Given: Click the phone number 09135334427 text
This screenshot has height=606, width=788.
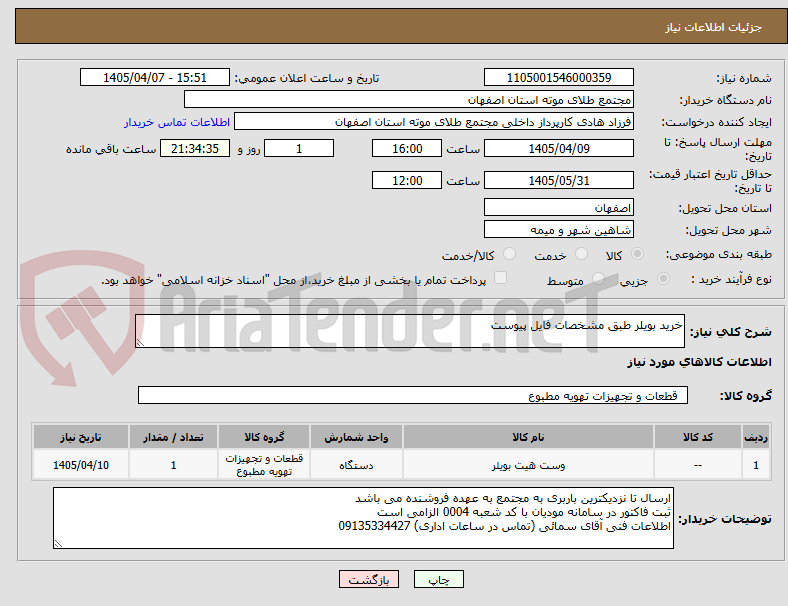Looking at the screenshot, I should pos(374,526).
